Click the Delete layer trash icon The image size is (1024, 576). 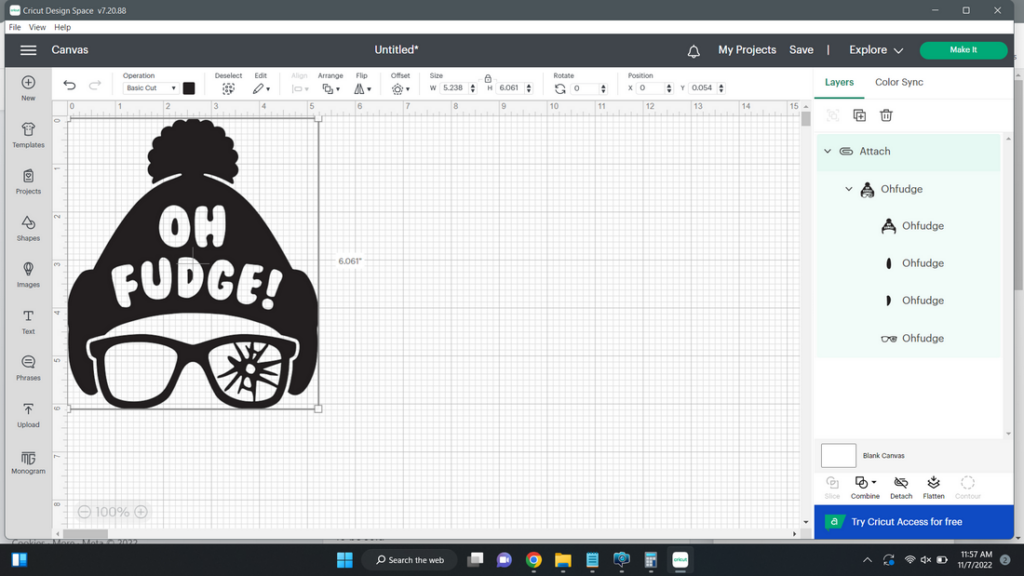[x=886, y=116]
